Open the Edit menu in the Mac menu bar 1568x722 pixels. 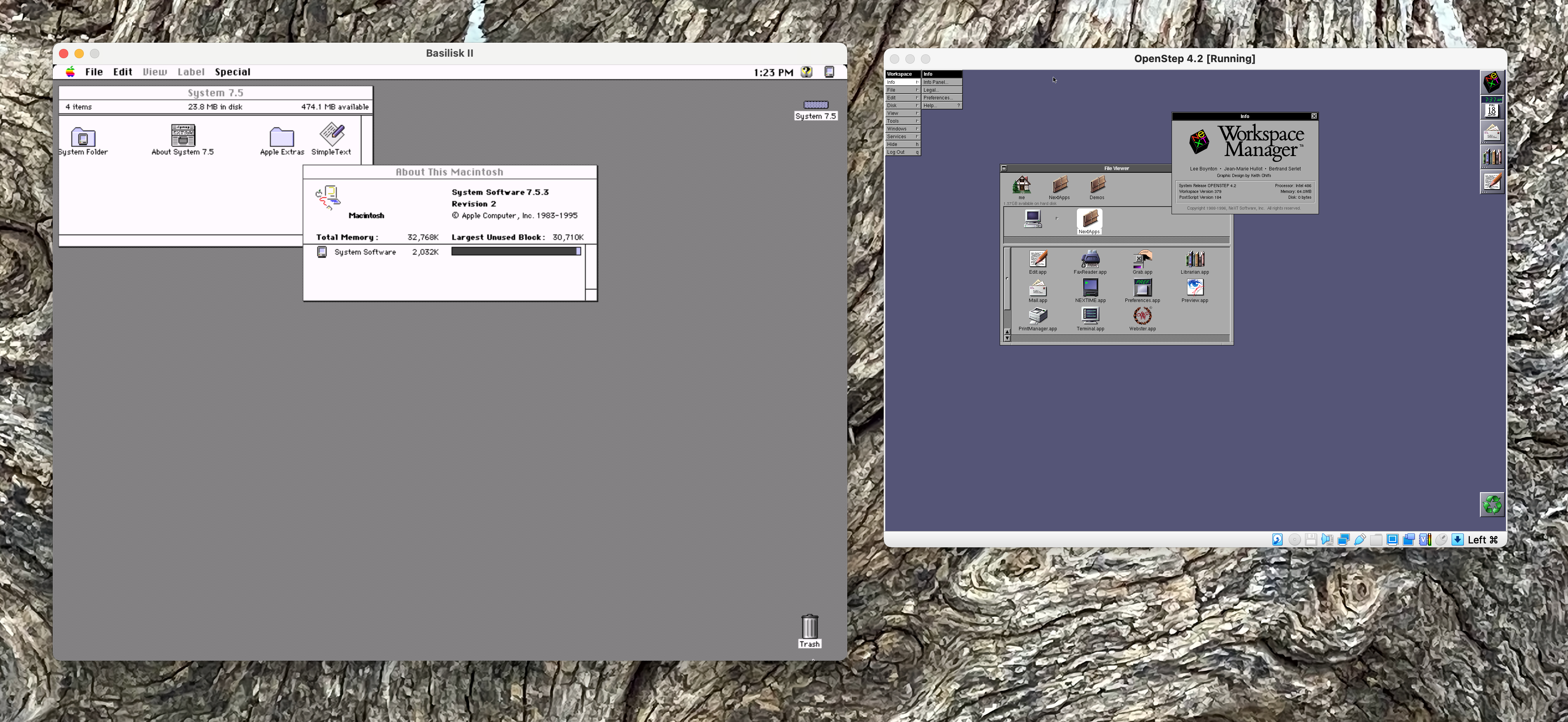pos(122,72)
